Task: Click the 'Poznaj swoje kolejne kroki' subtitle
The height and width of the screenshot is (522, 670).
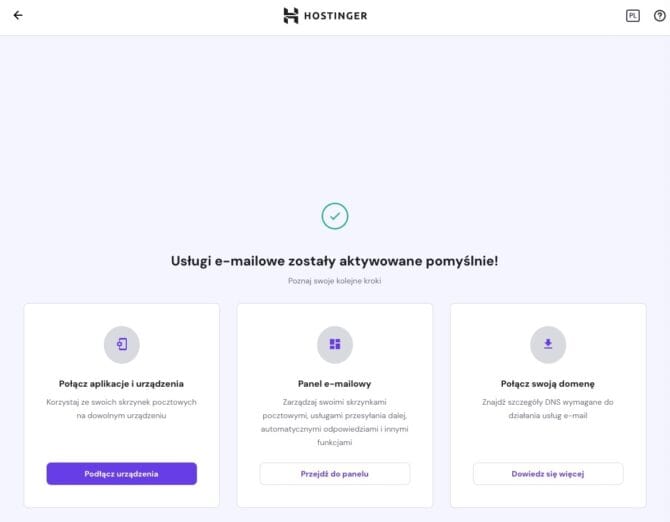Action: coord(335,281)
